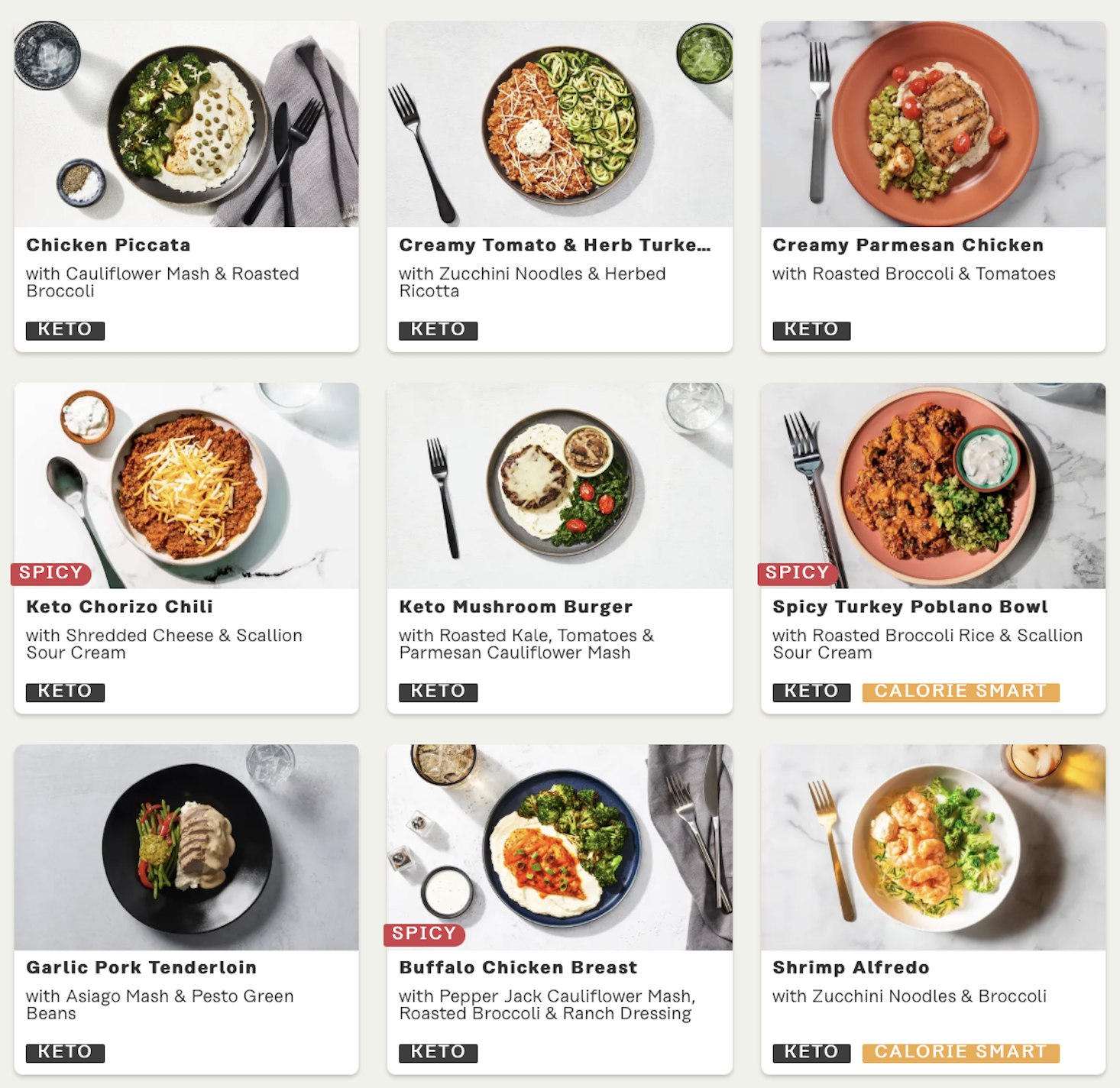1120x1088 pixels.
Task: Click CALORIE SMART tag on Spicy Turkey Poblano Bowl
Action: click(960, 691)
